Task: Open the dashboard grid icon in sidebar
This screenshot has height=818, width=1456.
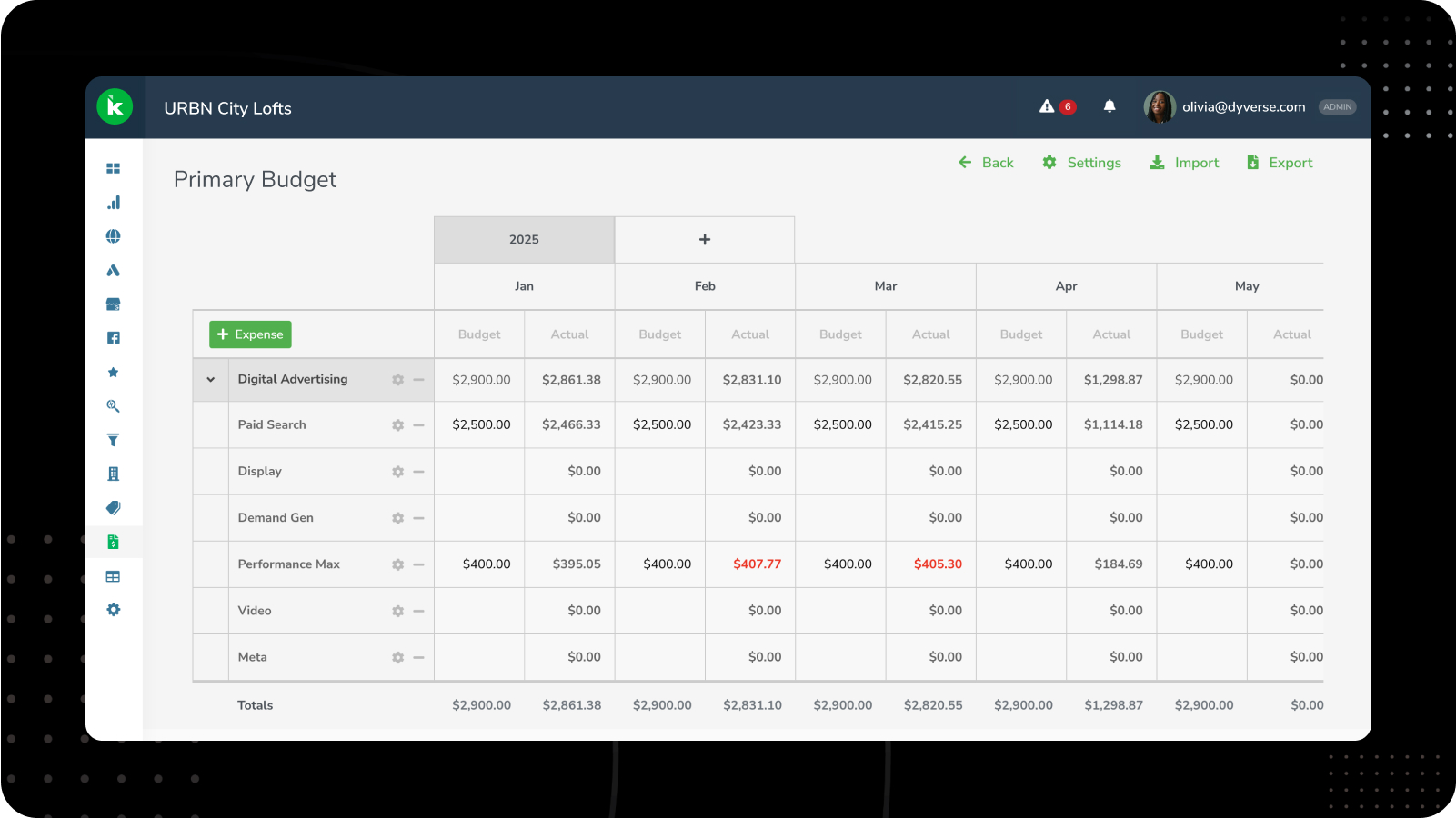Action: pos(113,167)
